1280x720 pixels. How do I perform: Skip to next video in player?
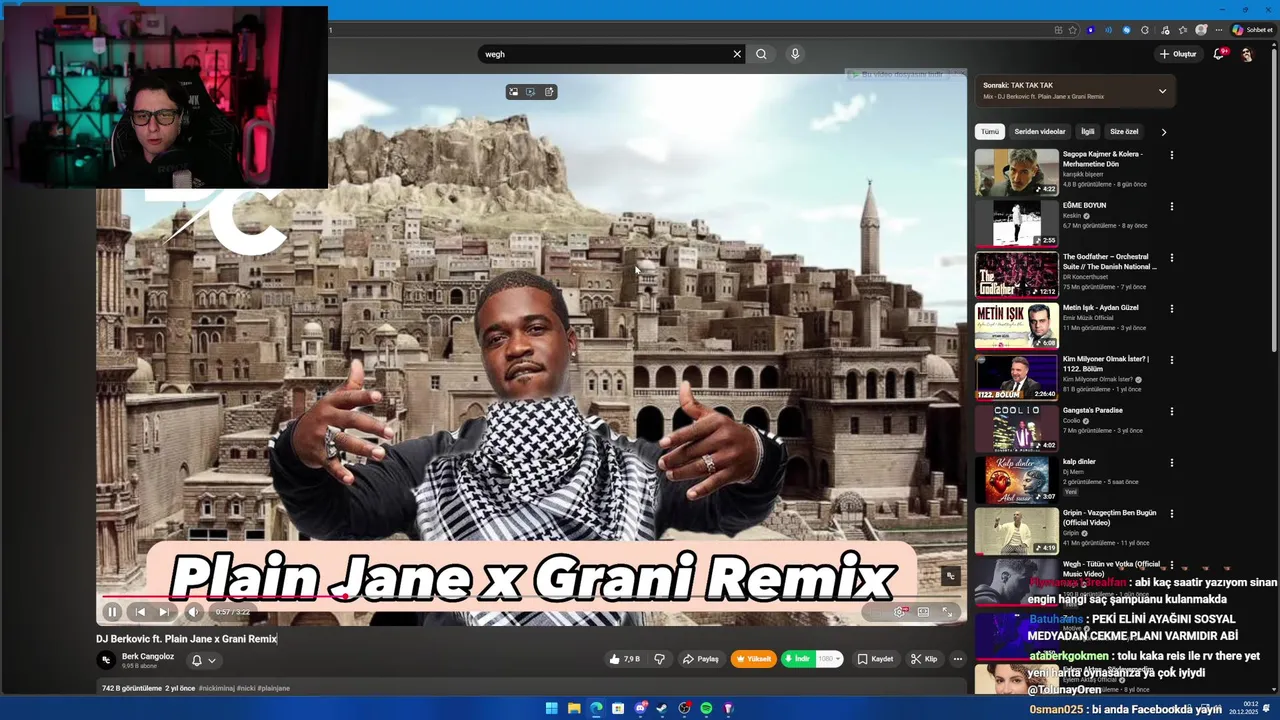[164, 612]
